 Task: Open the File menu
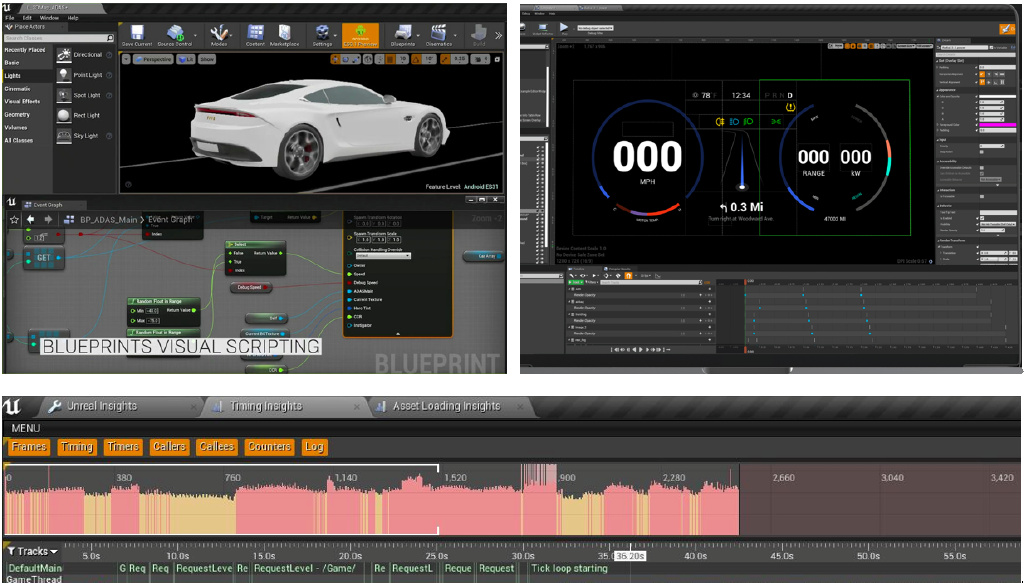coord(10,18)
